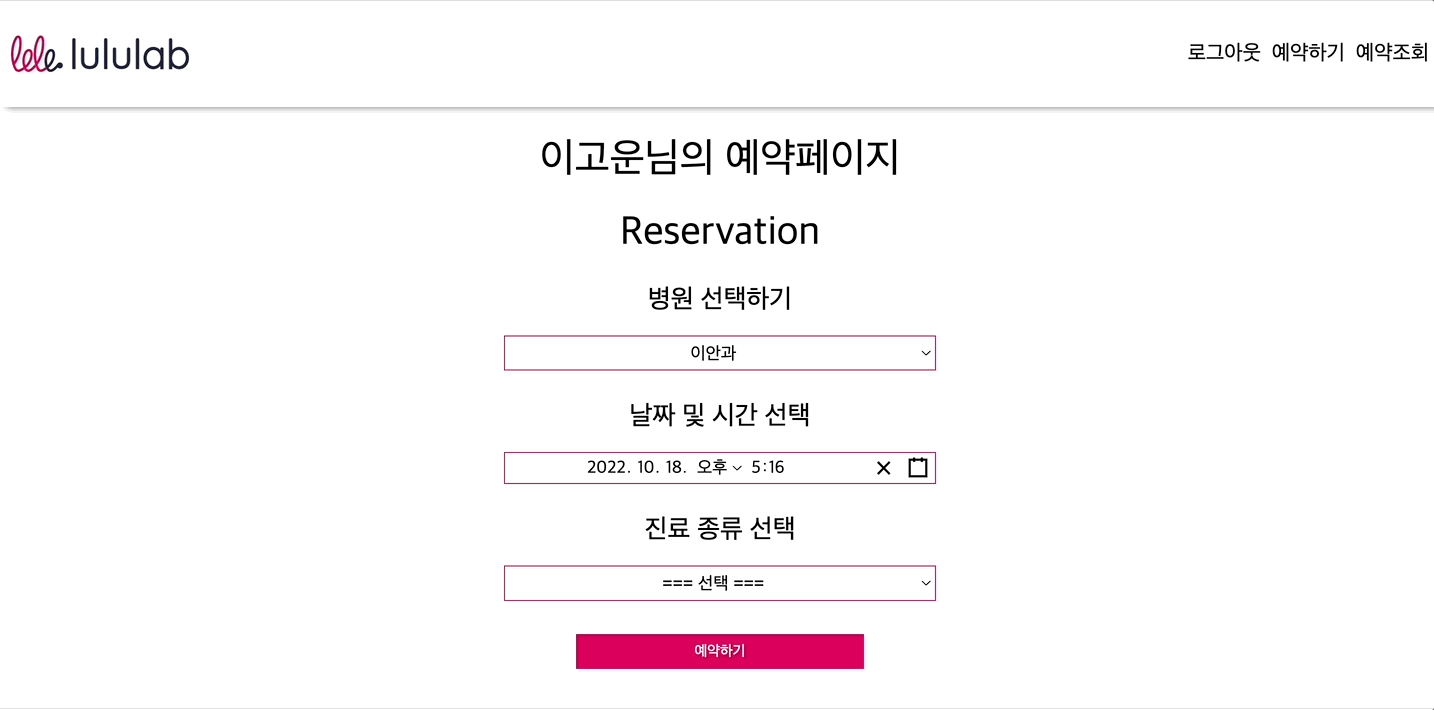Click the Reservation heading text
The width and height of the screenshot is (1434, 710).
coord(719,231)
